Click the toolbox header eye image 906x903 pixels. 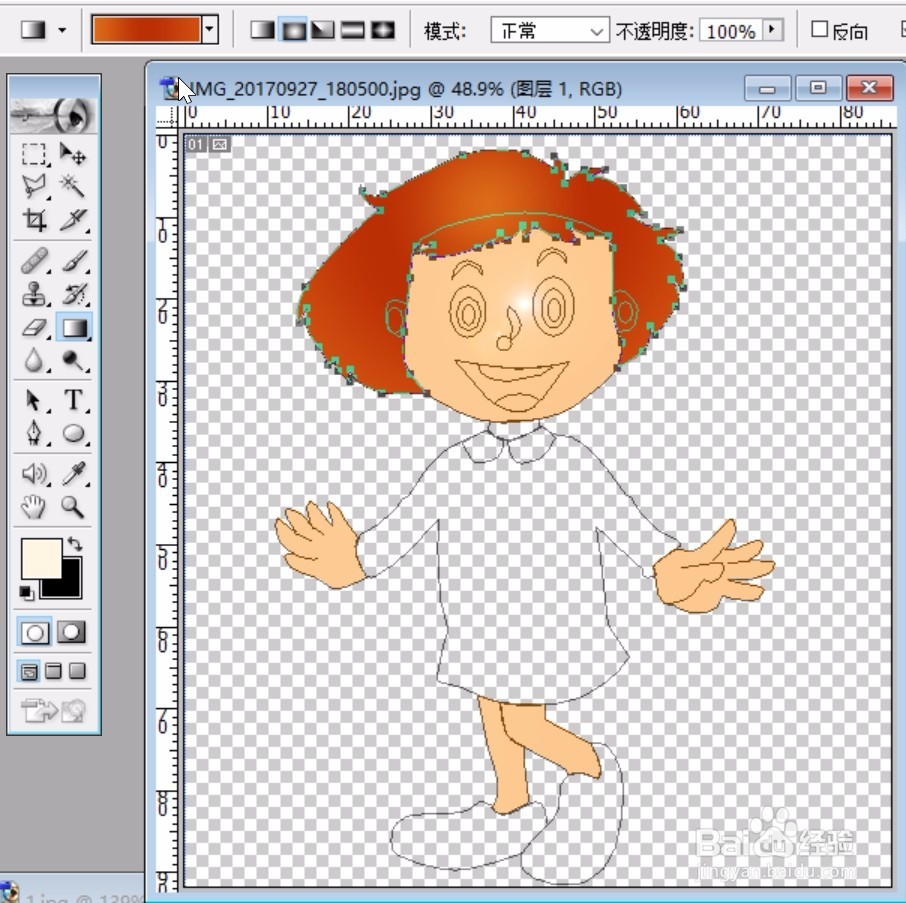click(x=54, y=115)
